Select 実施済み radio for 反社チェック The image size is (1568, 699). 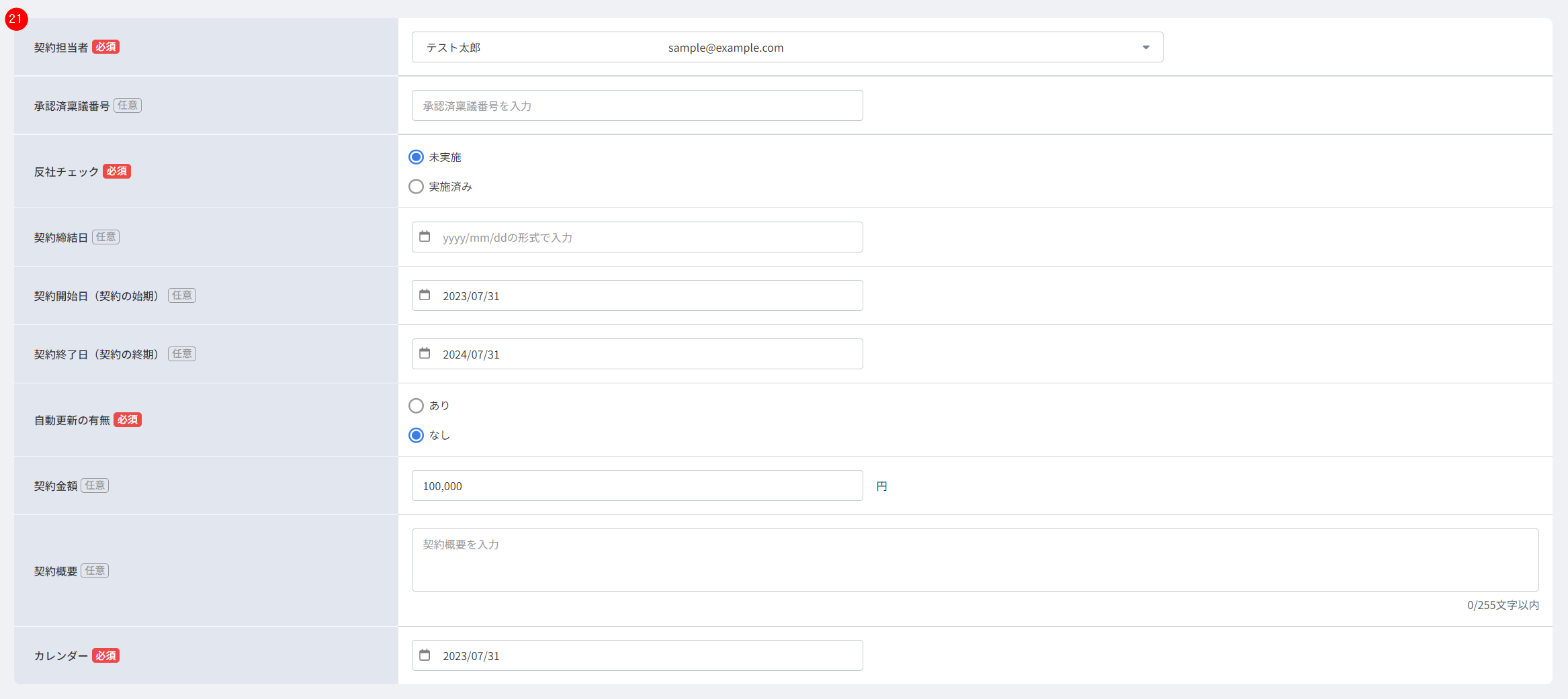pyautogui.click(x=417, y=187)
